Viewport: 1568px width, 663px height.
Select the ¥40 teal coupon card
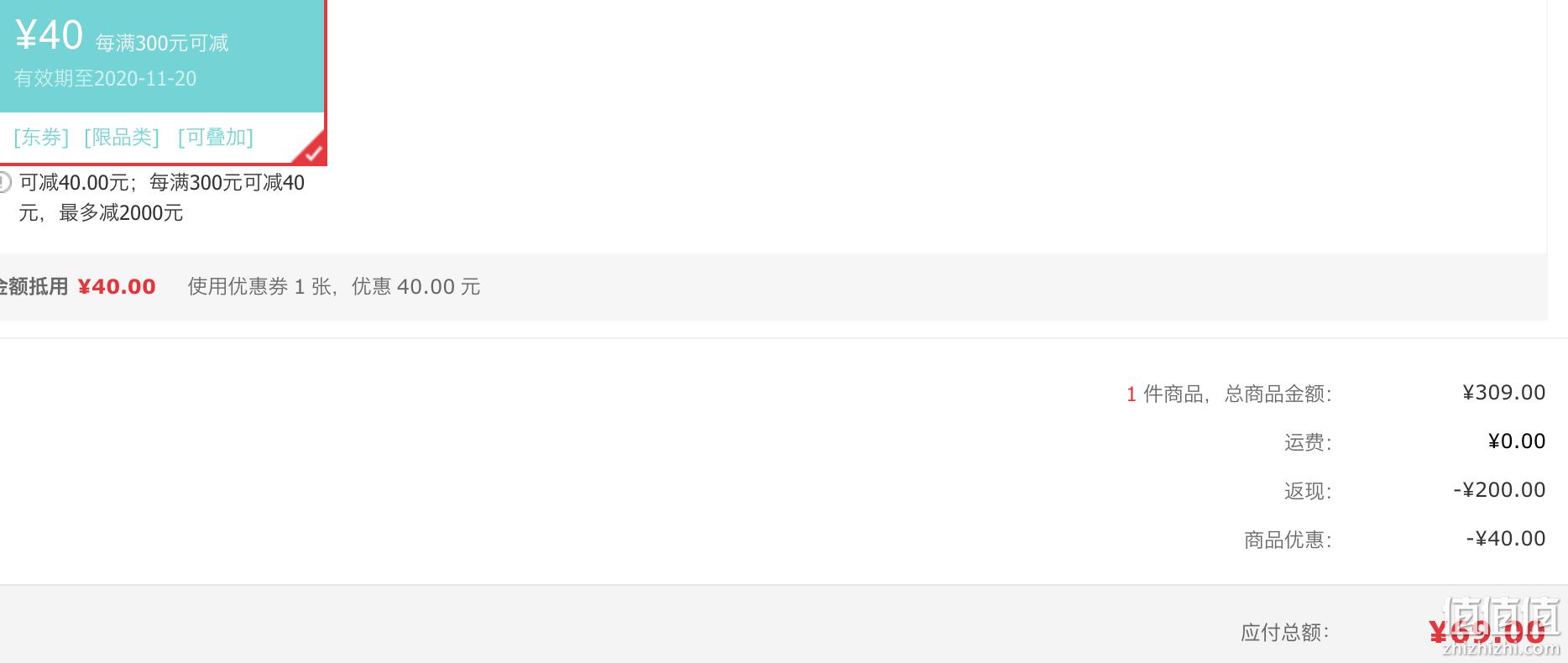coord(162,81)
